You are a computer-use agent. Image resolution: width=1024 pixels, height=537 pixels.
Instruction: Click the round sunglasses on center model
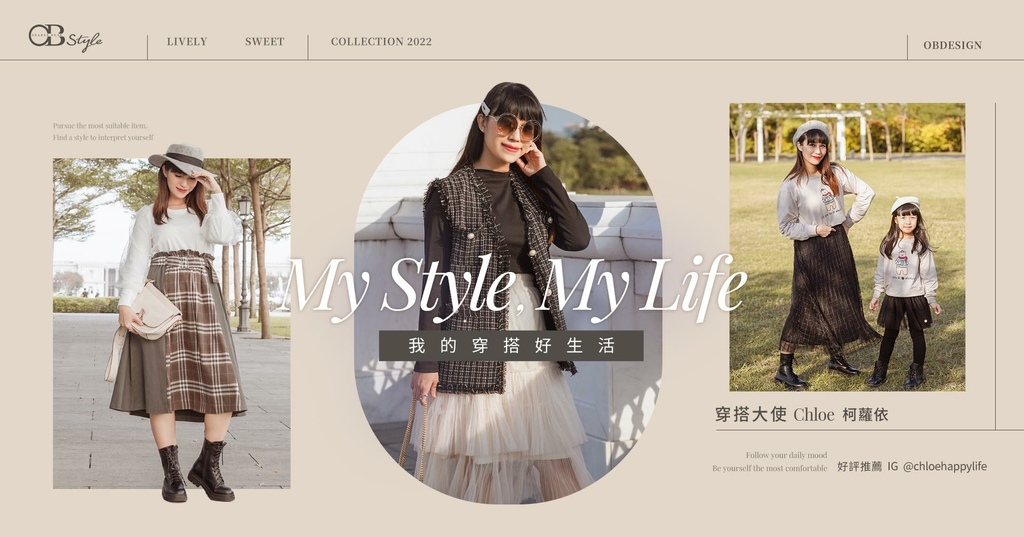point(515,126)
